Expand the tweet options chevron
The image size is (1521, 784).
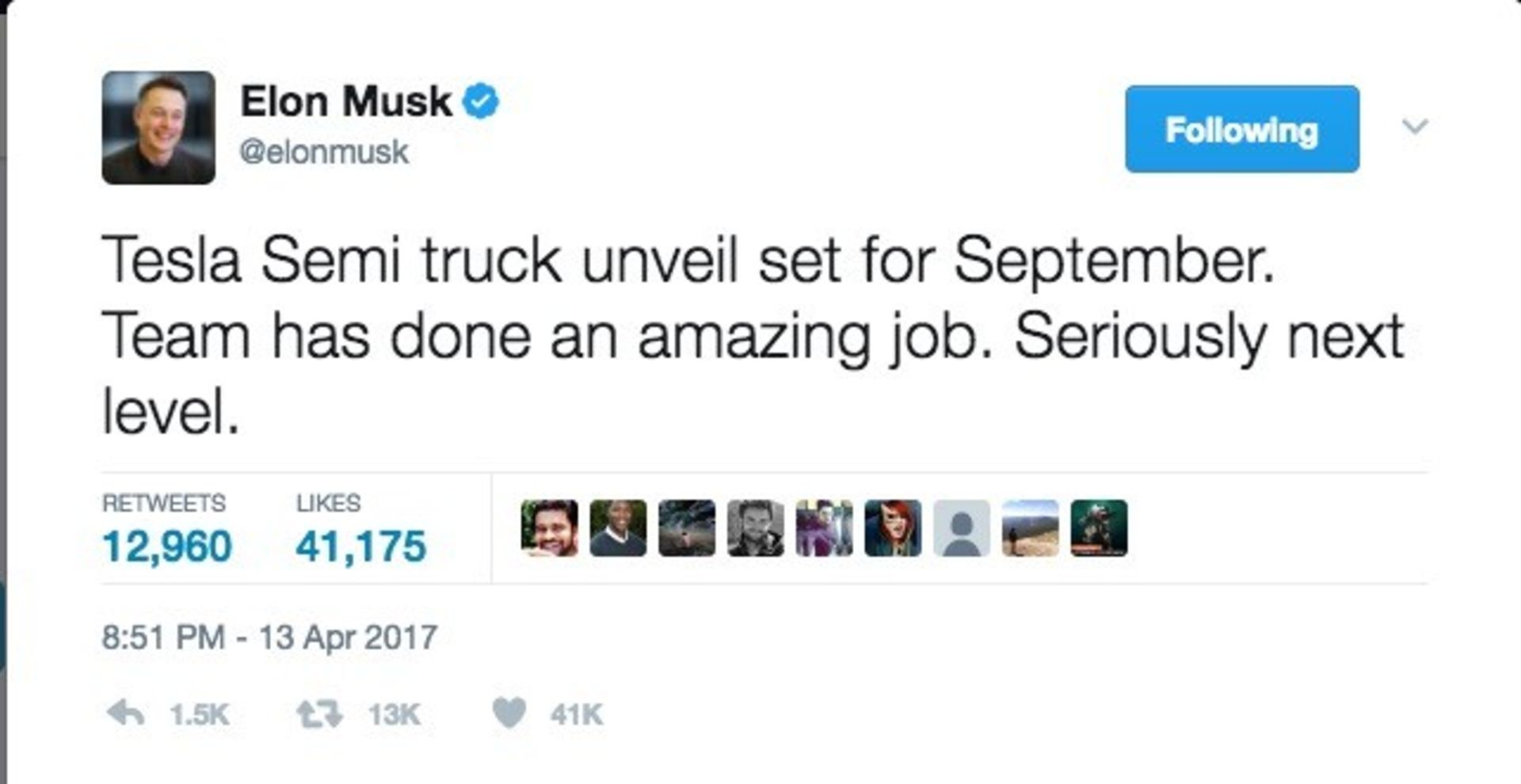tap(1415, 127)
